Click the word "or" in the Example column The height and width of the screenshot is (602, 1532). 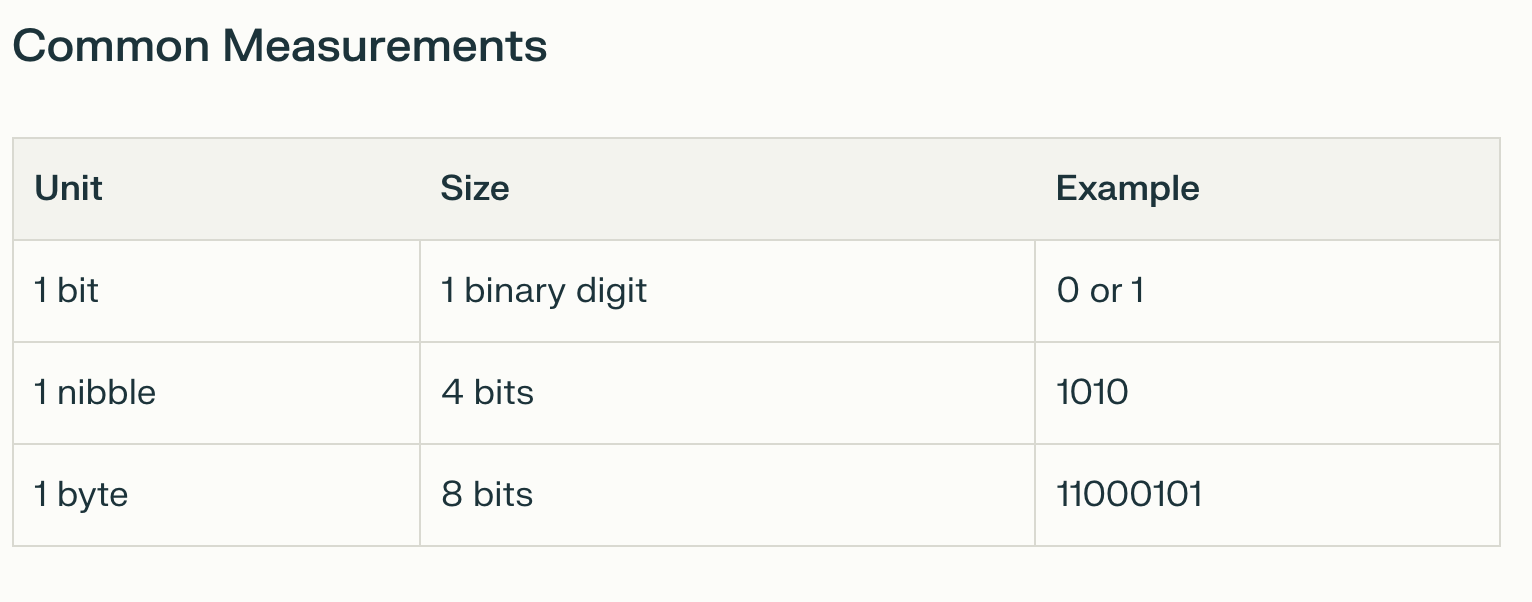point(1105,291)
